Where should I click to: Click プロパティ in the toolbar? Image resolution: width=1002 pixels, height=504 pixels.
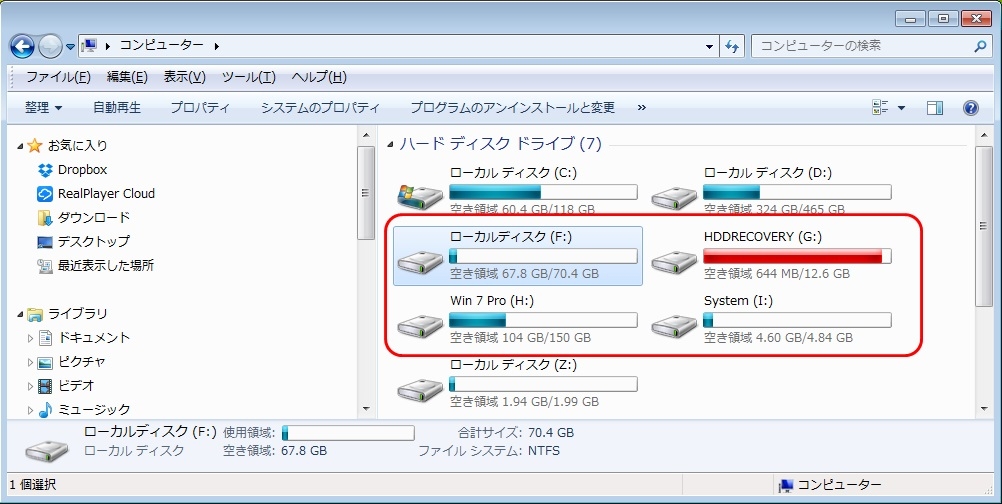click(200, 108)
